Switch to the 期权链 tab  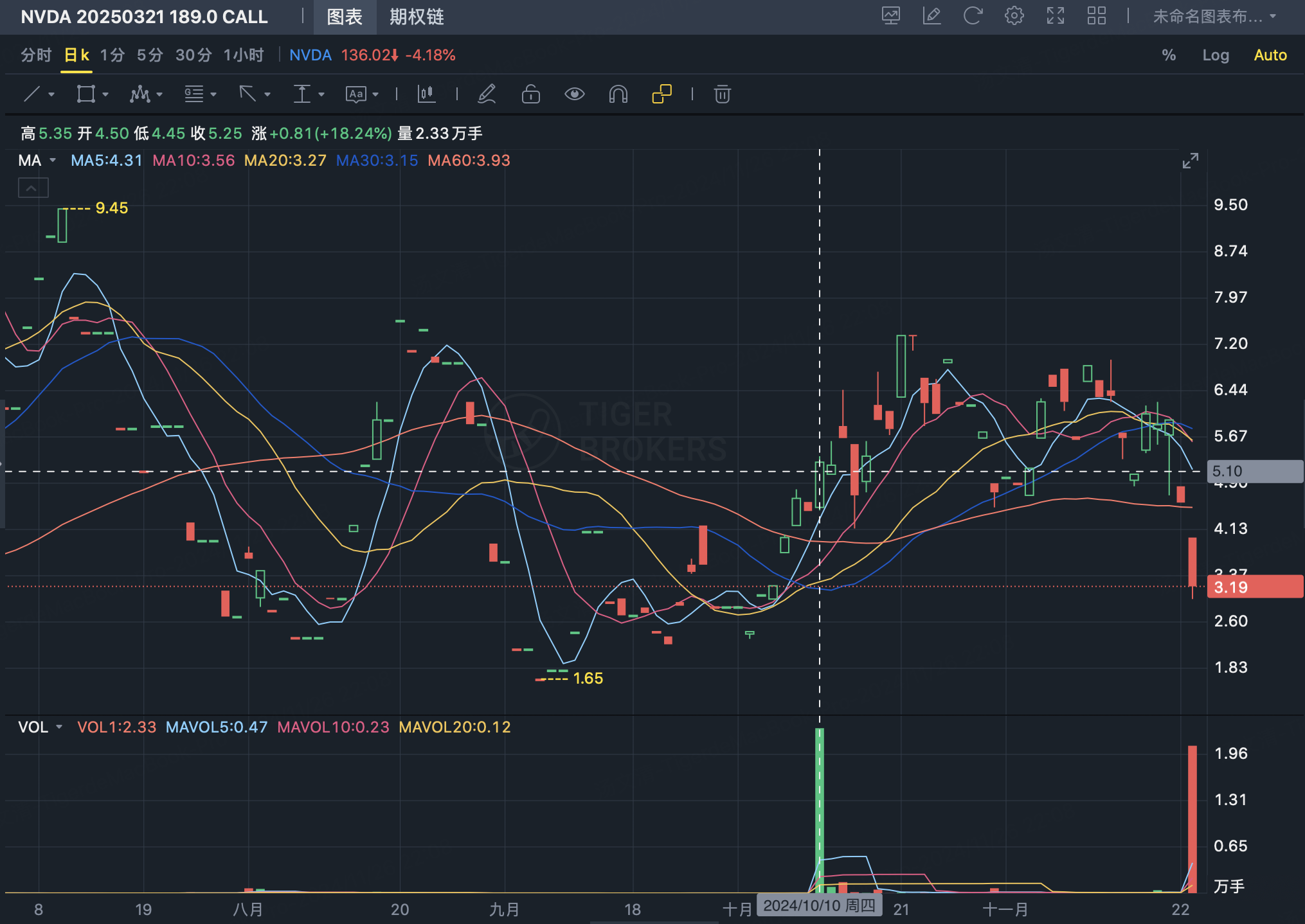417,17
